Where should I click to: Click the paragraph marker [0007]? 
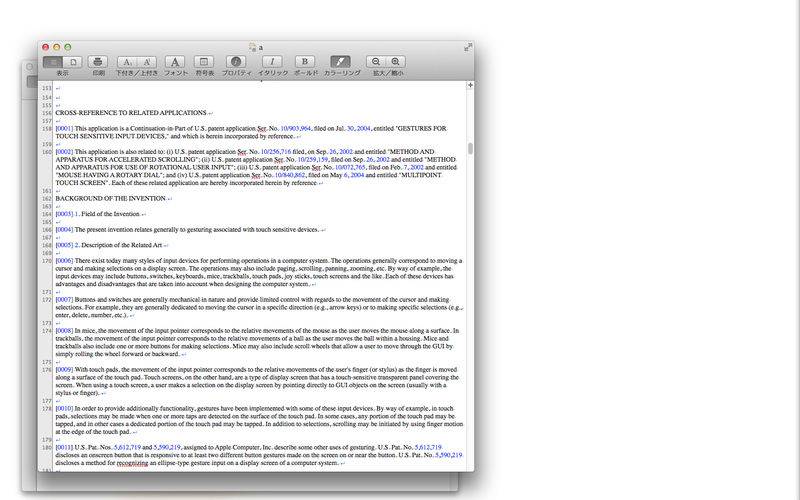[x=64, y=299]
